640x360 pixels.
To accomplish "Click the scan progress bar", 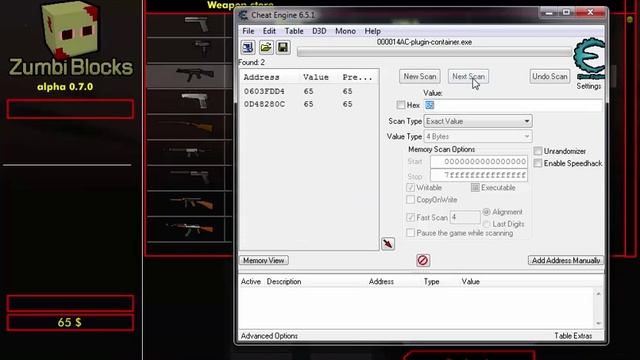I will [434, 52].
